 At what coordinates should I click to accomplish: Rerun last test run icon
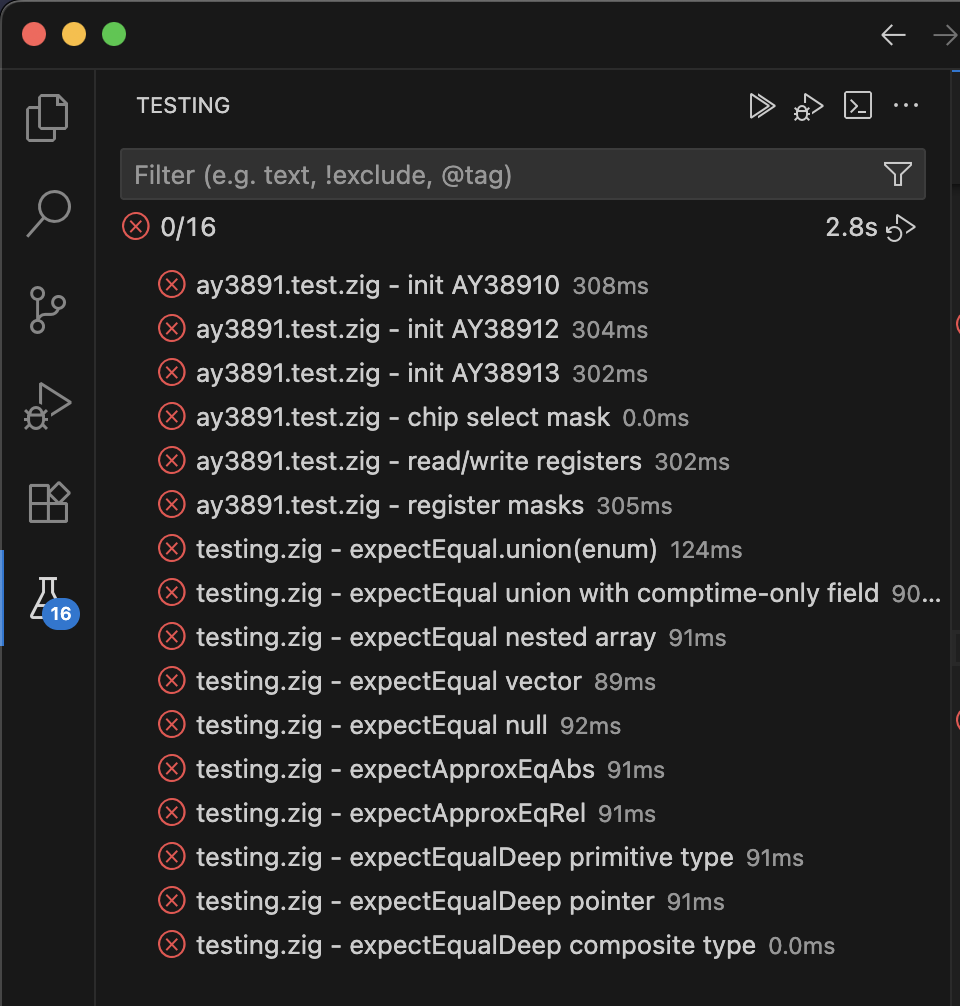pyautogui.click(x=902, y=228)
